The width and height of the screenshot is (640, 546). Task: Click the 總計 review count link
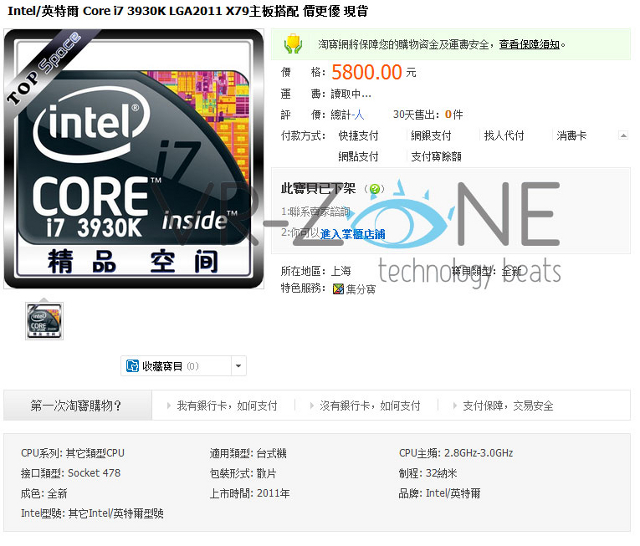point(347,115)
